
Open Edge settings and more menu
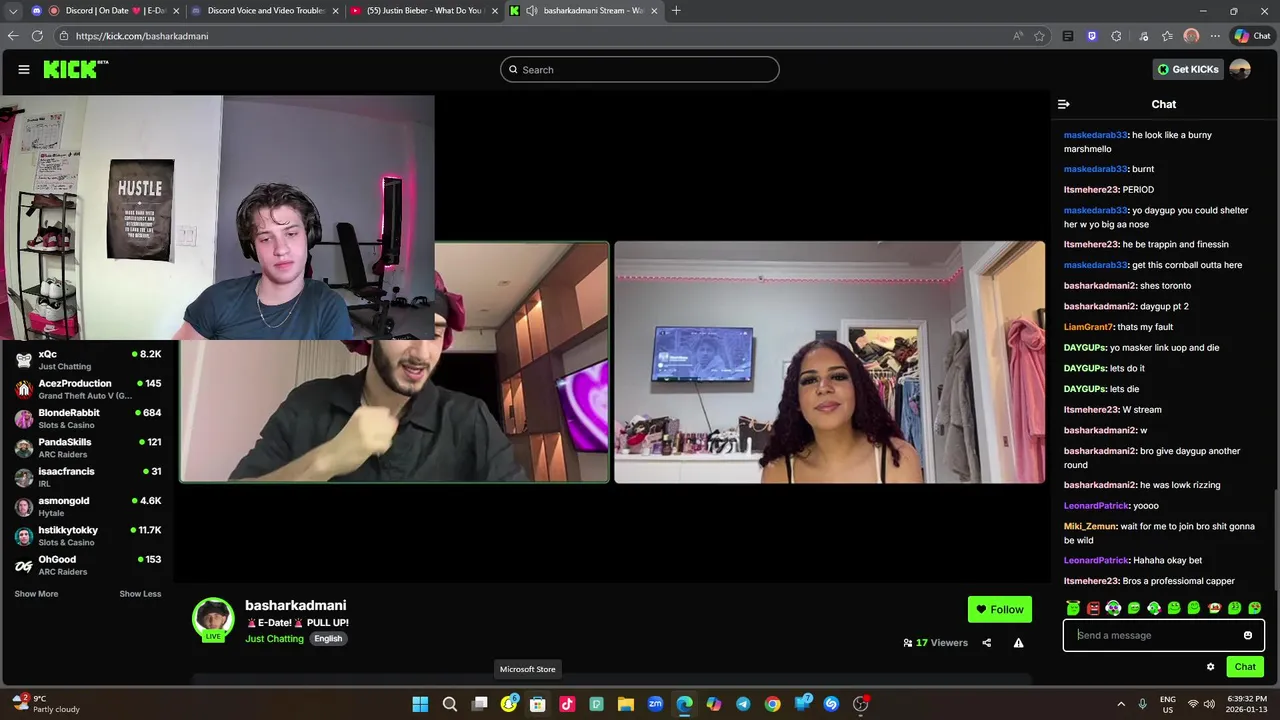1215,36
